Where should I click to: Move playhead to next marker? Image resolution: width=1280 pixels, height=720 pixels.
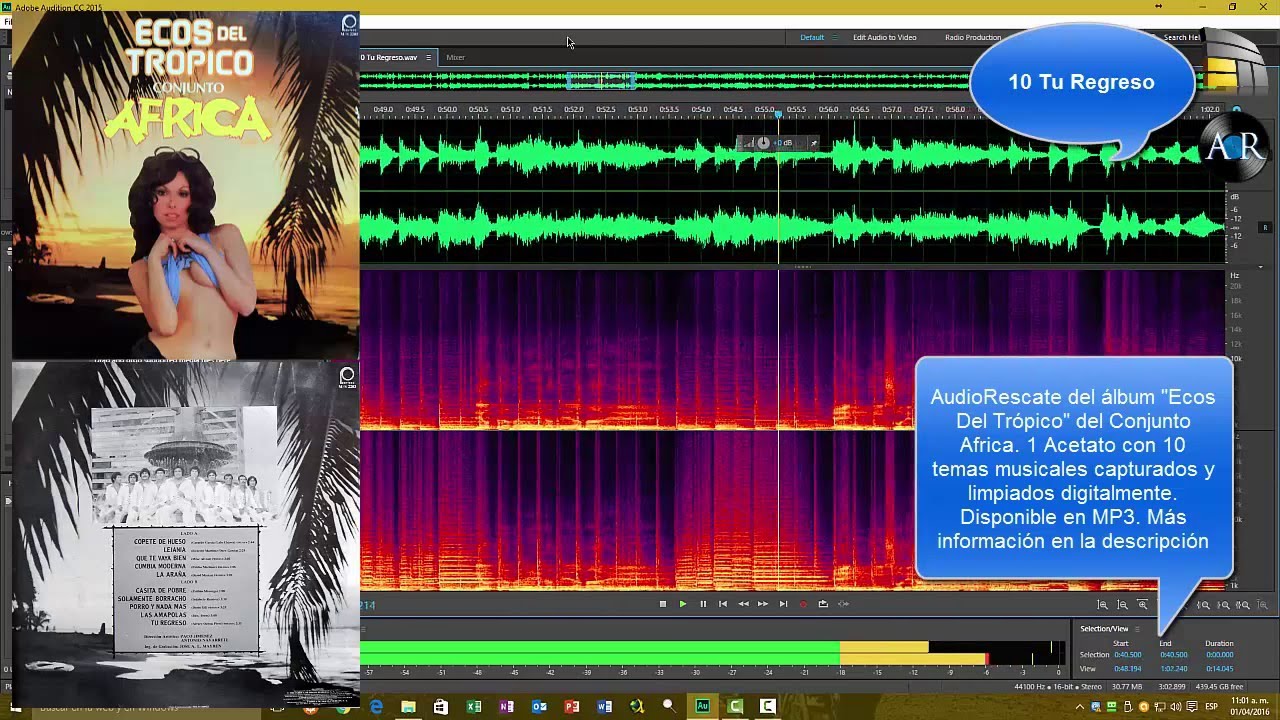click(783, 604)
